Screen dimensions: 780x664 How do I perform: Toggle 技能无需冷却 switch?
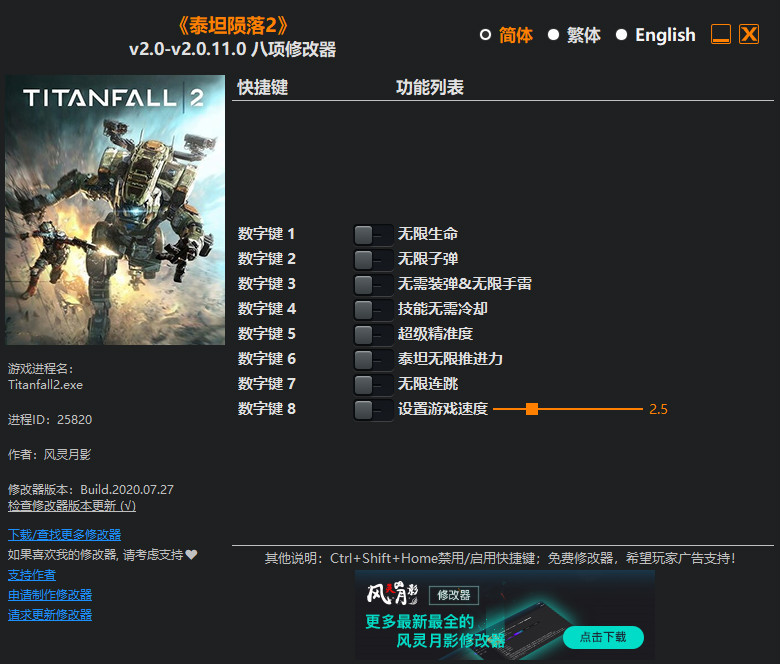(x=374, y=309)
